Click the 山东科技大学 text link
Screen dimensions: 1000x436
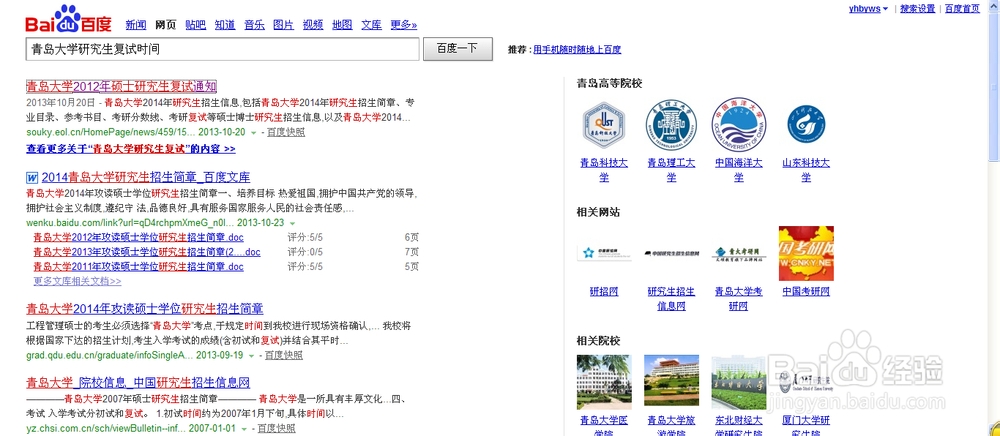[806, 170]
